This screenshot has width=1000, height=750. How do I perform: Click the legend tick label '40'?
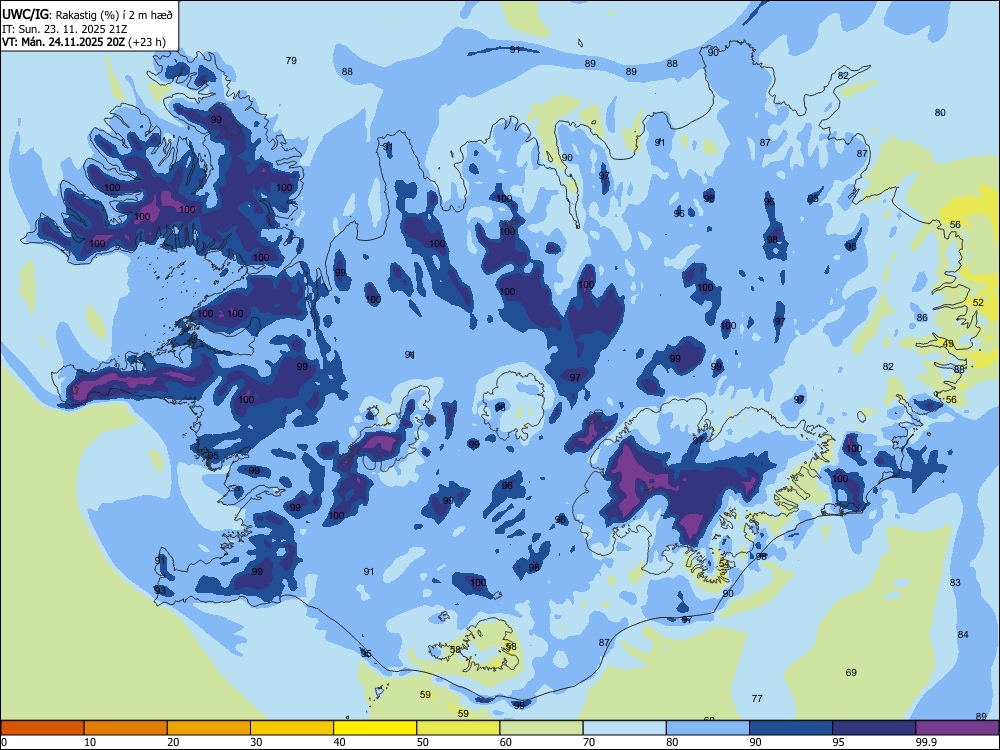click(x=339, y=742)
